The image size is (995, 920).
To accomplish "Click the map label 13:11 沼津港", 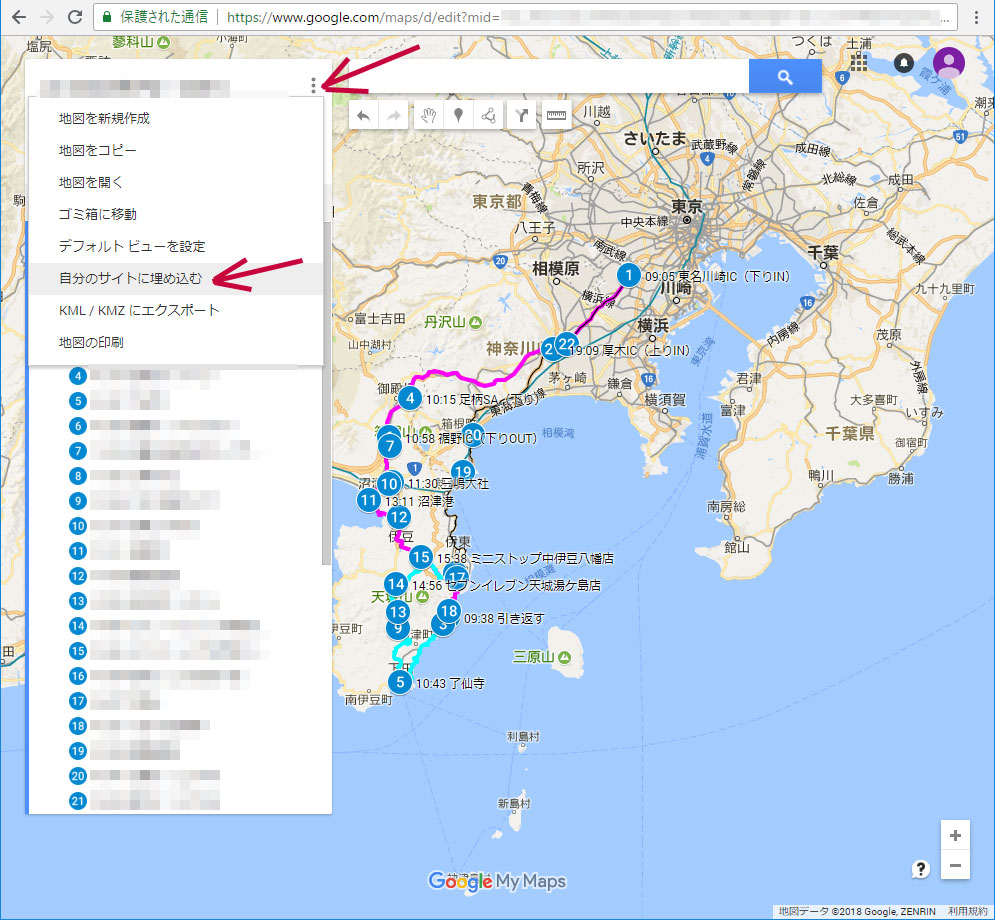I will [419, 501].
